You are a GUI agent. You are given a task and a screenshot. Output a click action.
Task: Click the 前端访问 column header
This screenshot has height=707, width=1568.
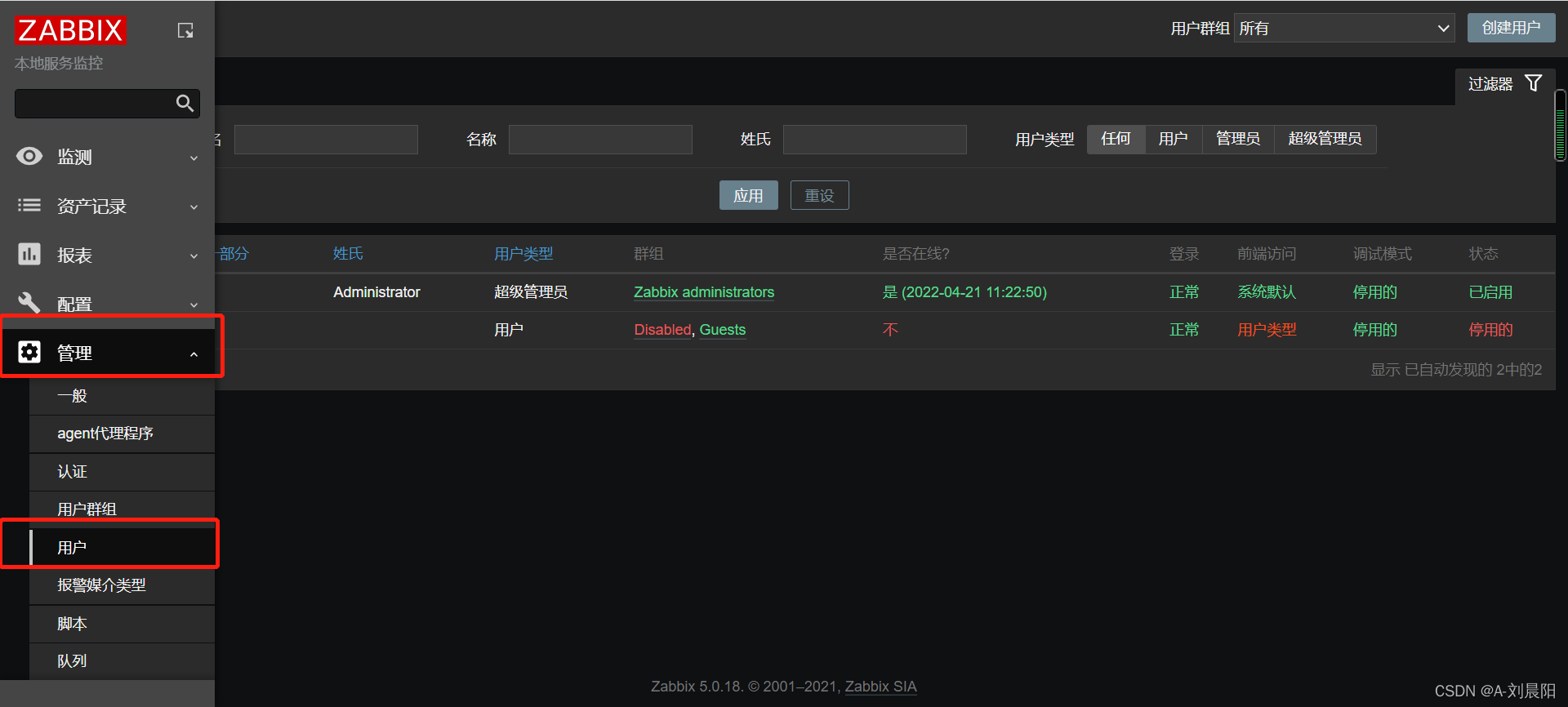click(x=1266, y=254)
